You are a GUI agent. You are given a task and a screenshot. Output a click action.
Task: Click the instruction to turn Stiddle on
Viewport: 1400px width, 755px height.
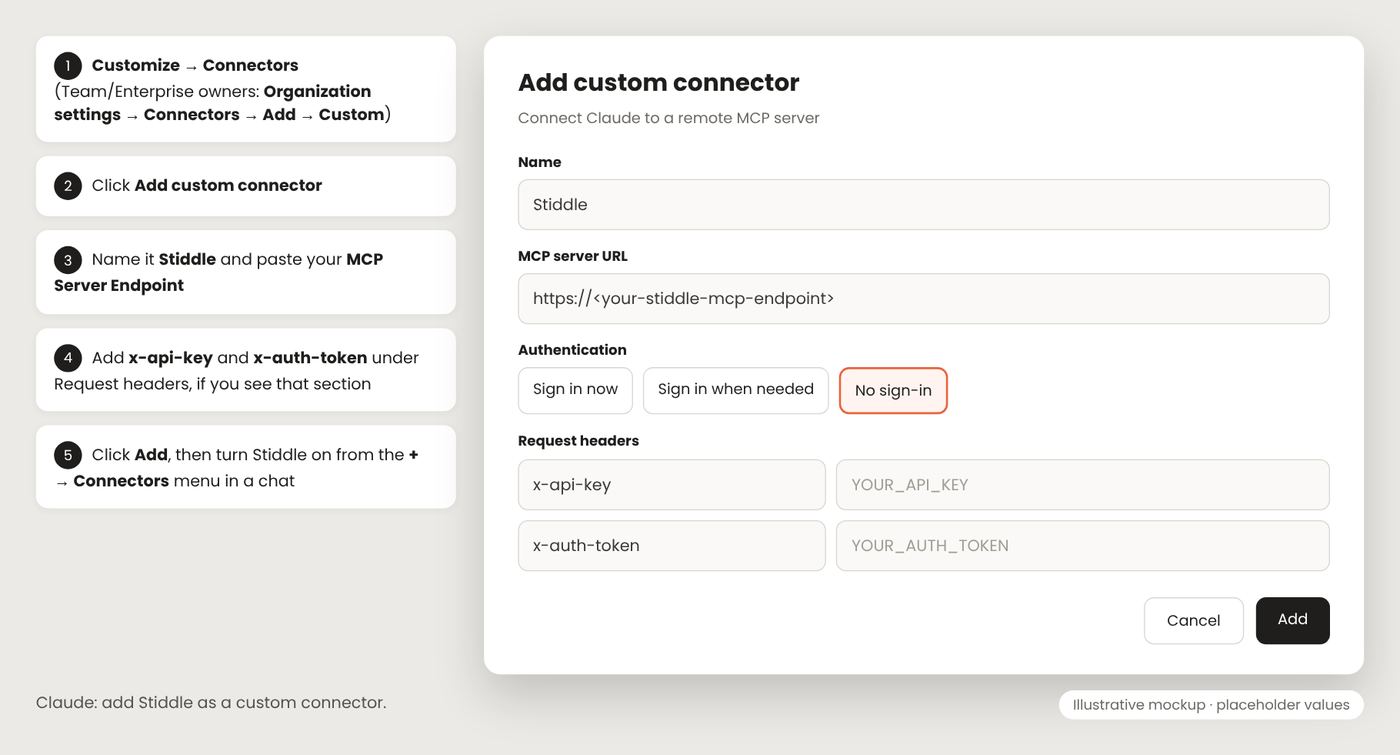tap(237, 468)
